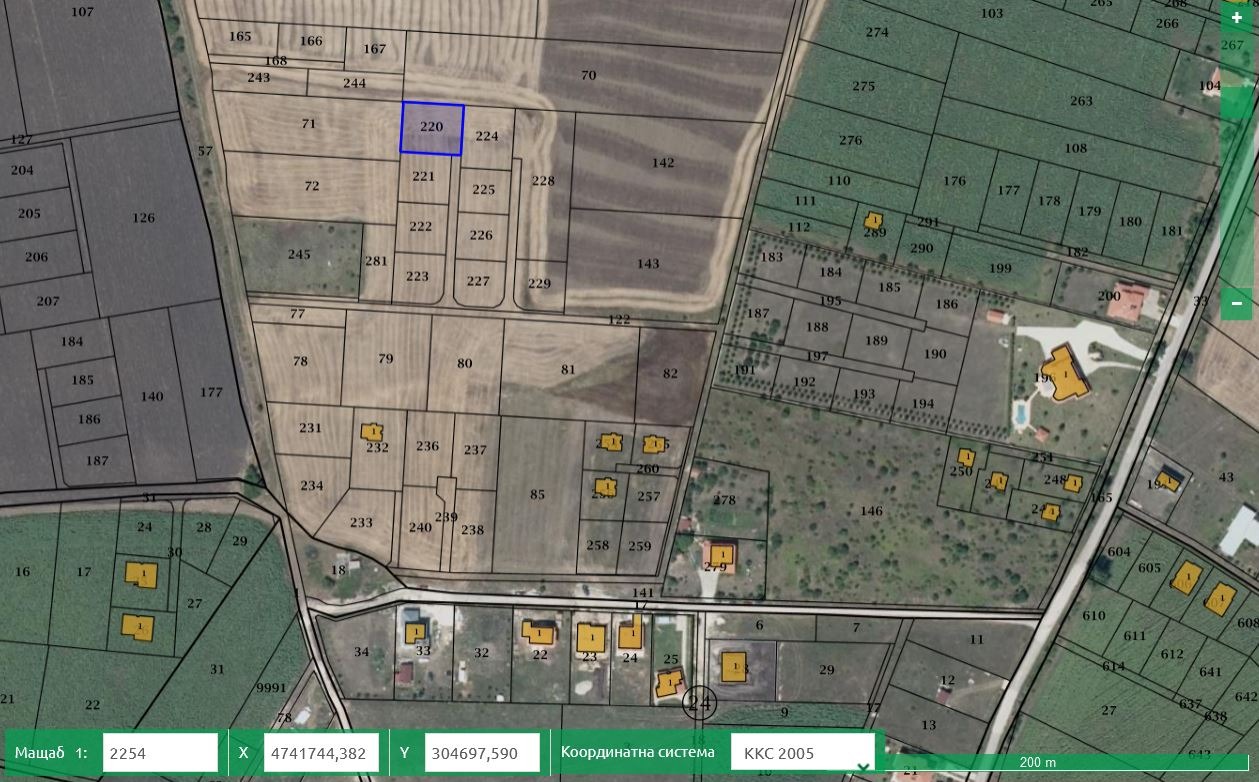Image resolution: width=1259 pixels, height=782 pixels.
Task: Select the building marker in parcel 289
Action: (x=874, y=220)
